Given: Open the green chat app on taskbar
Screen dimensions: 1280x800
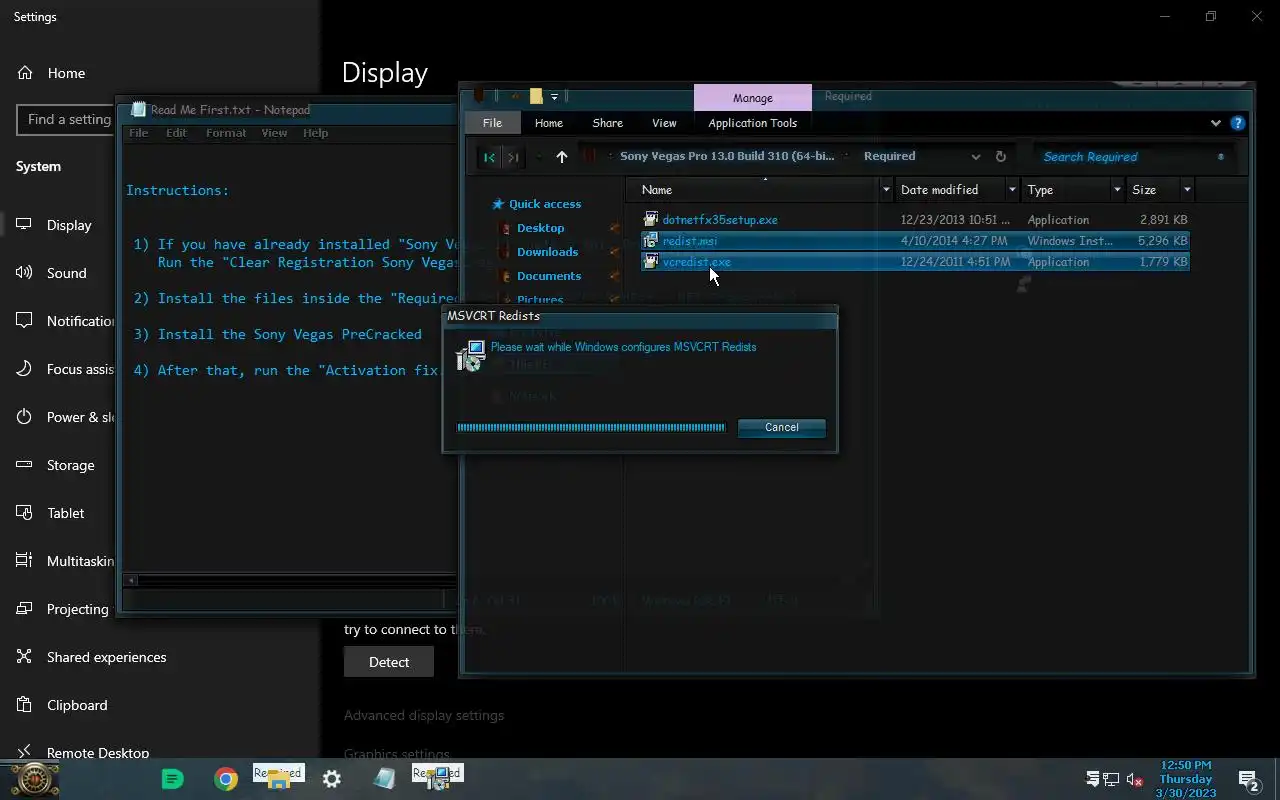Looking at the screenshot, I should click(173, 779).
